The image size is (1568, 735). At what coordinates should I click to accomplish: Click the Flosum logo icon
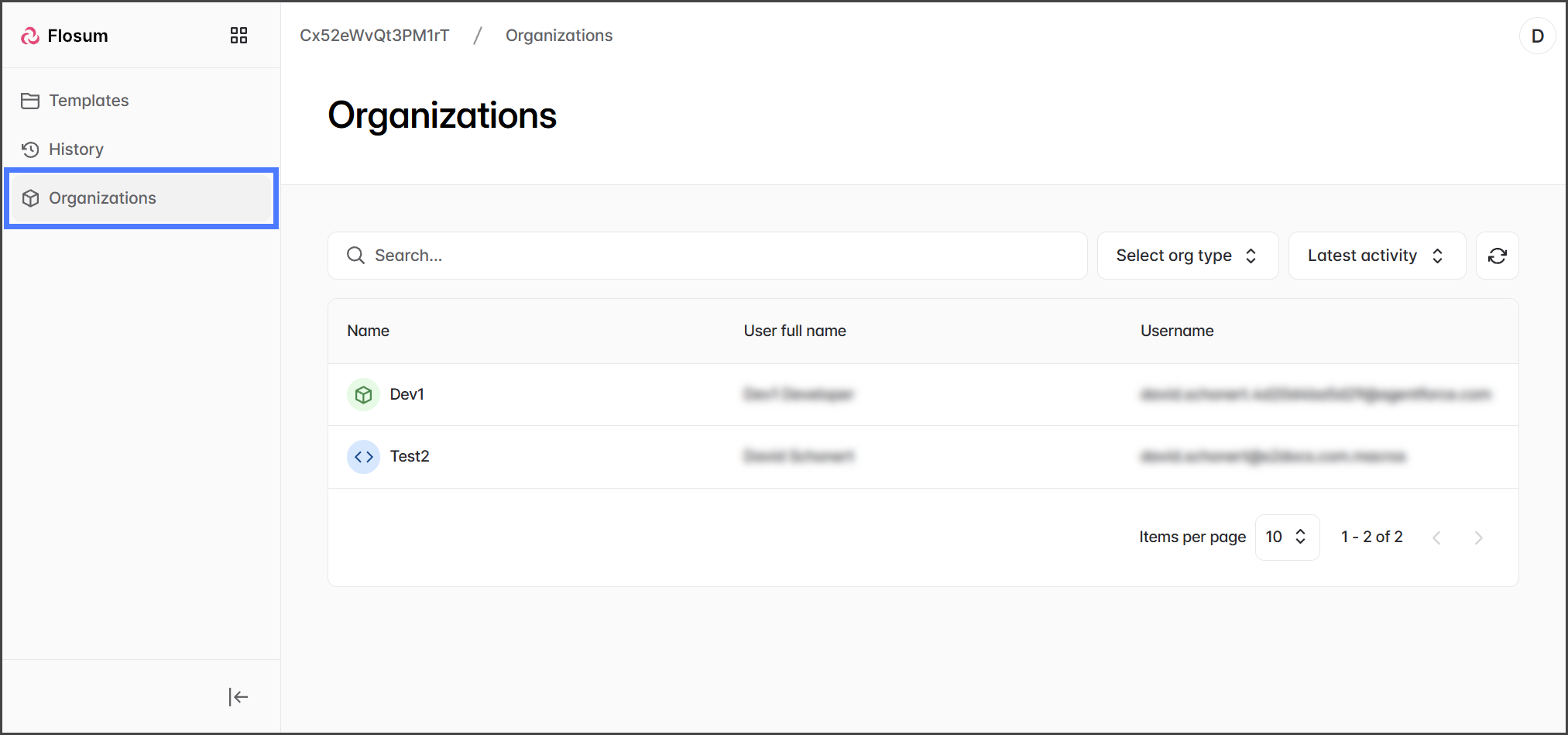[x=30, y=36]
